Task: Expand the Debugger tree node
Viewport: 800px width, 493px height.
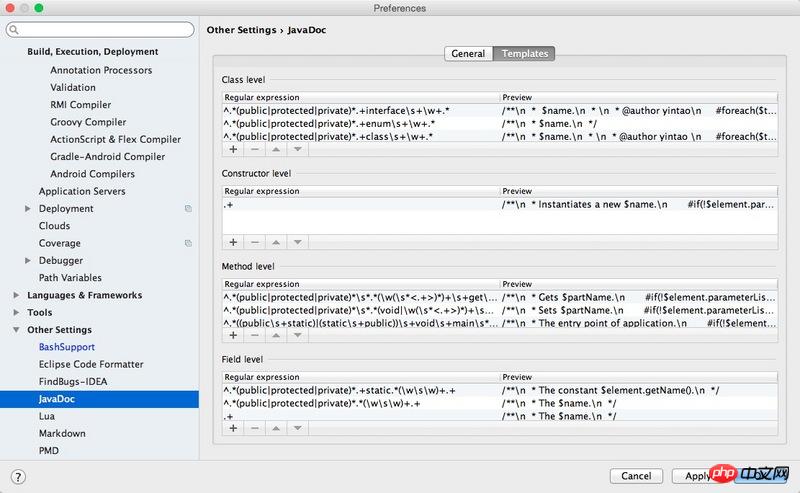Action: point(28,261)
